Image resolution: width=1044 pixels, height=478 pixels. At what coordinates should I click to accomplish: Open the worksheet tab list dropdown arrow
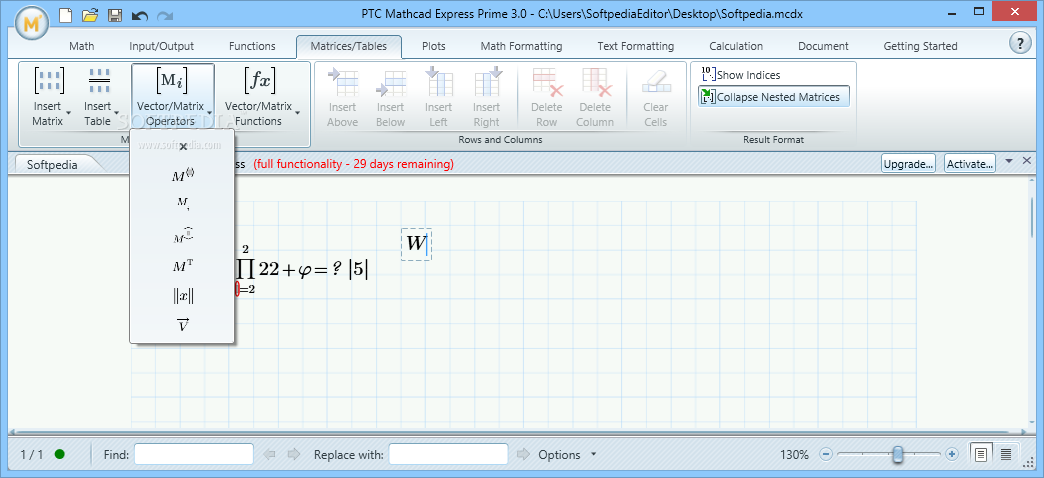pos(1009,161)
